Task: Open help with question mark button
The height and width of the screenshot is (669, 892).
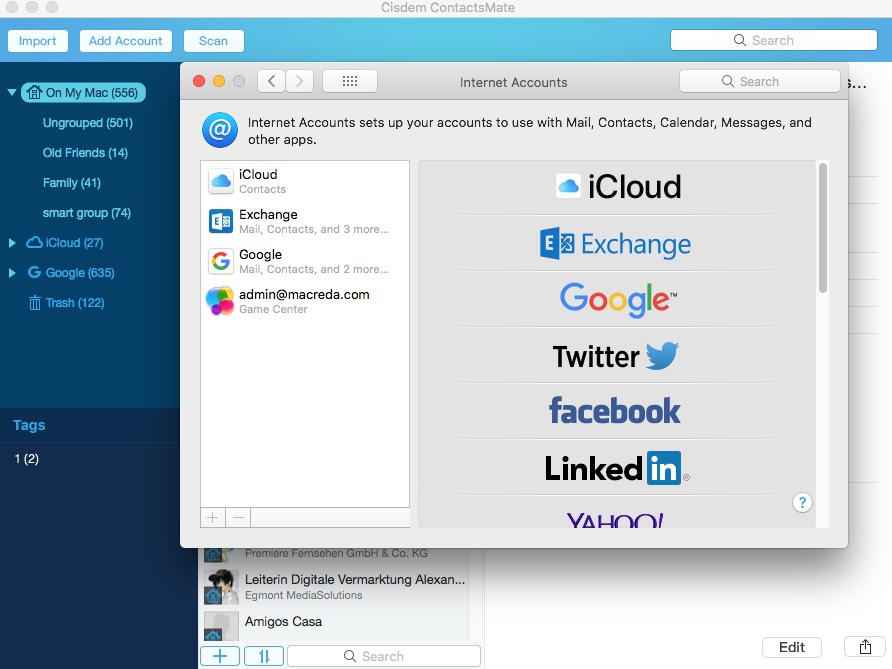Action: click(802, 502)
